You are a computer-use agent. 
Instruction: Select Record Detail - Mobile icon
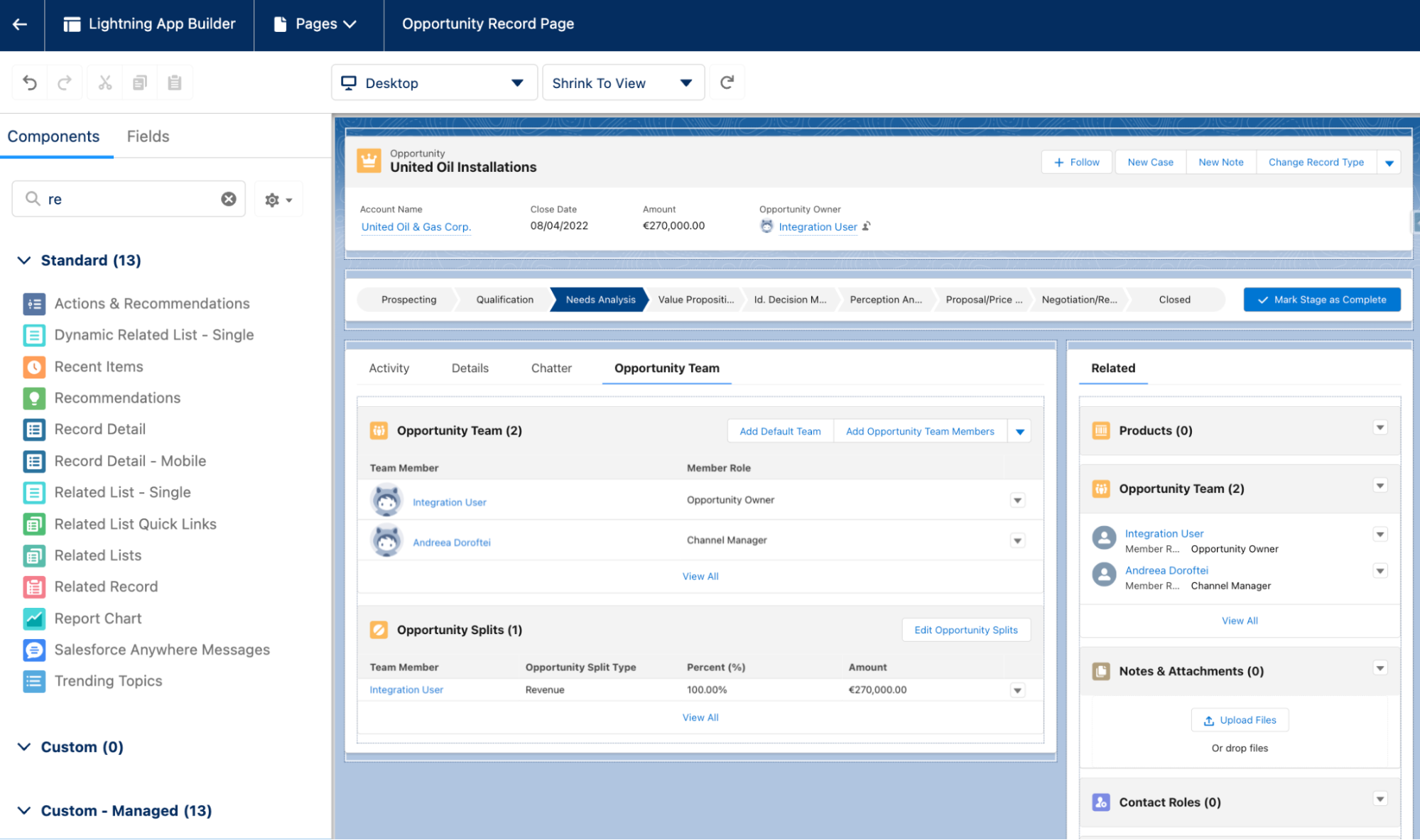tap(34, 462)
